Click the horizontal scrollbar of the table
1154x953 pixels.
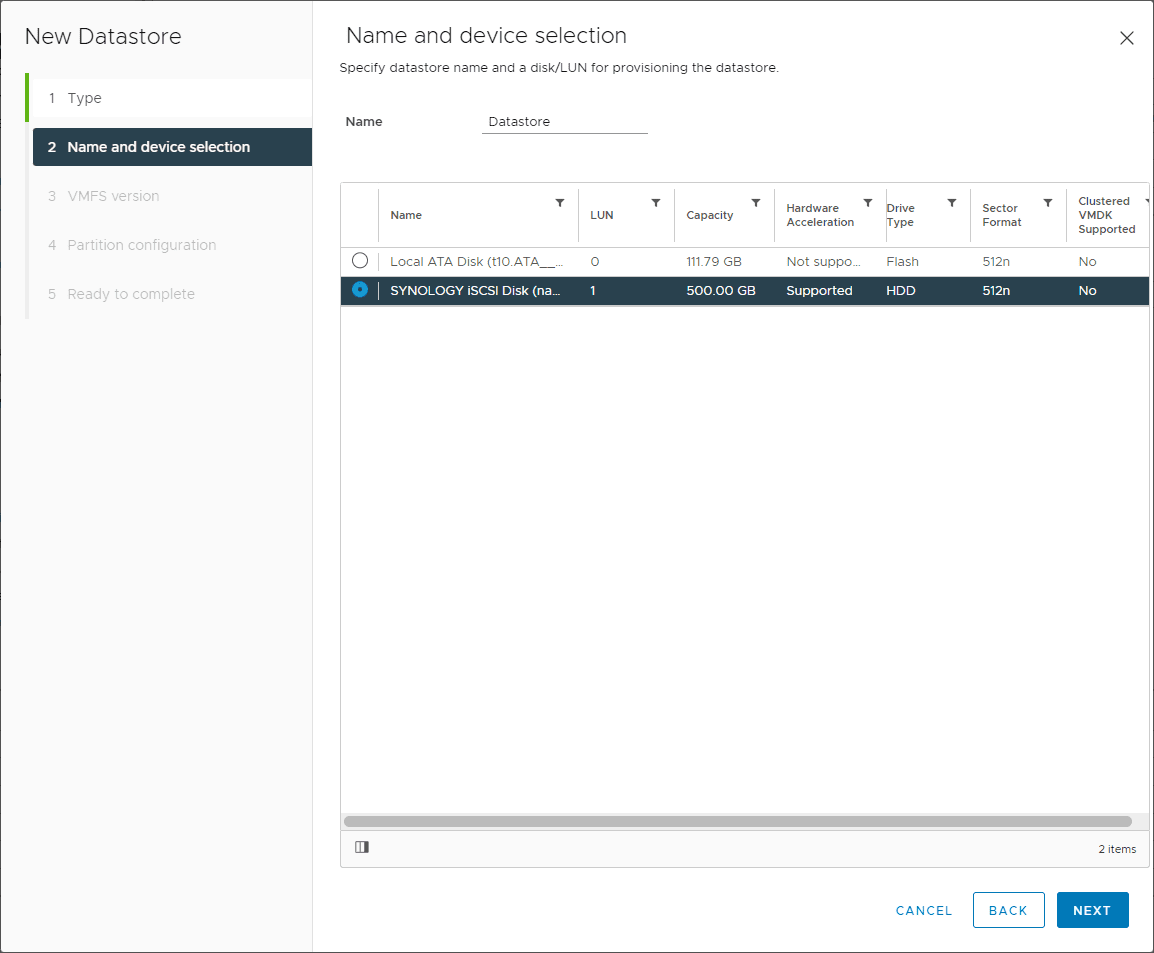point(737,821)
